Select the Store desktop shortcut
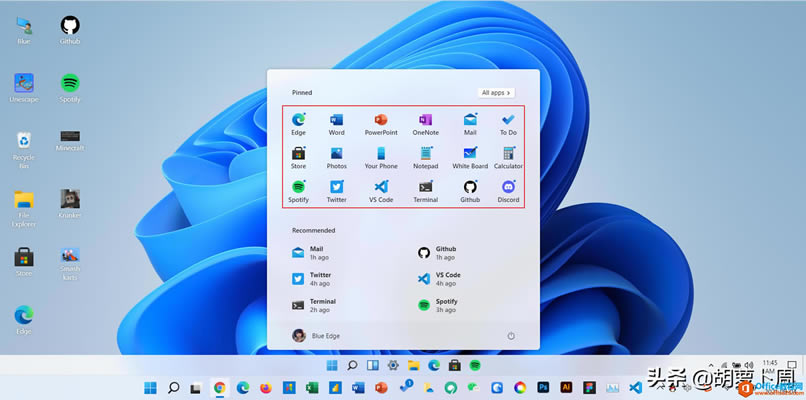Viewport: 806px width, 400px height. [24, 262]
